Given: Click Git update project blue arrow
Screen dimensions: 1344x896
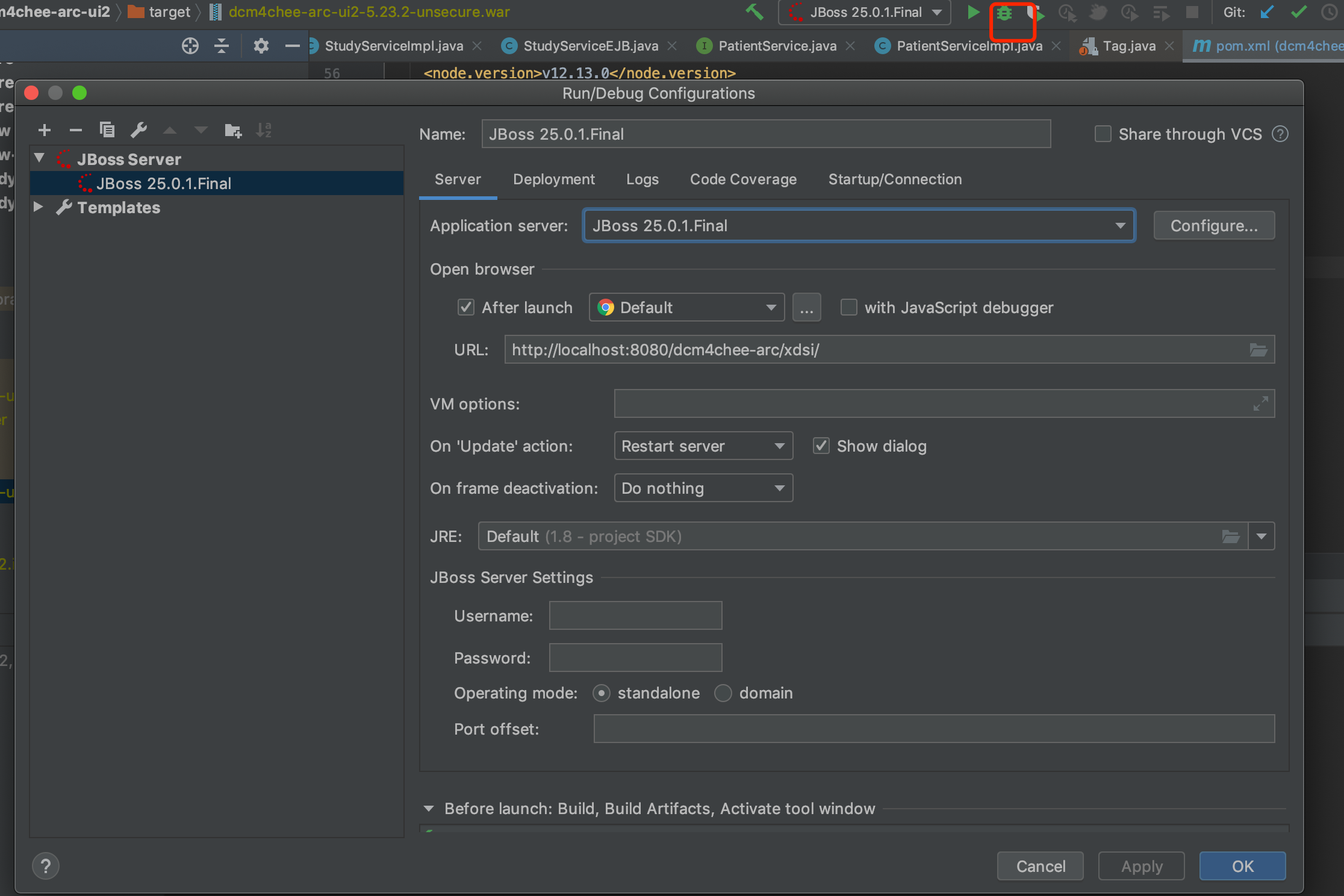Looking at the screenshot, I should [1266, 12].
